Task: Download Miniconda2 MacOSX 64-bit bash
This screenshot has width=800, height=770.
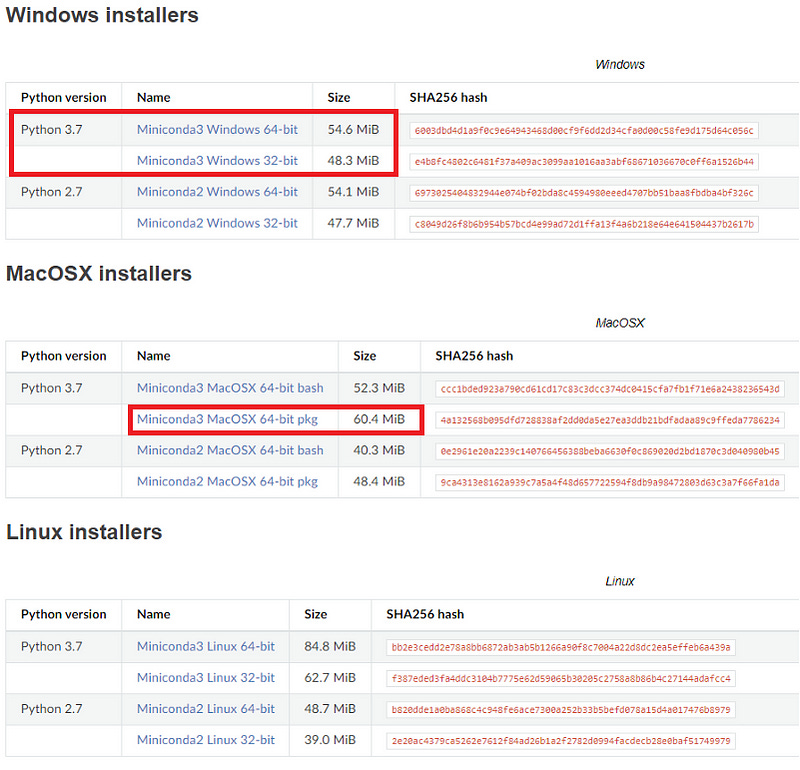Action: 230,451
